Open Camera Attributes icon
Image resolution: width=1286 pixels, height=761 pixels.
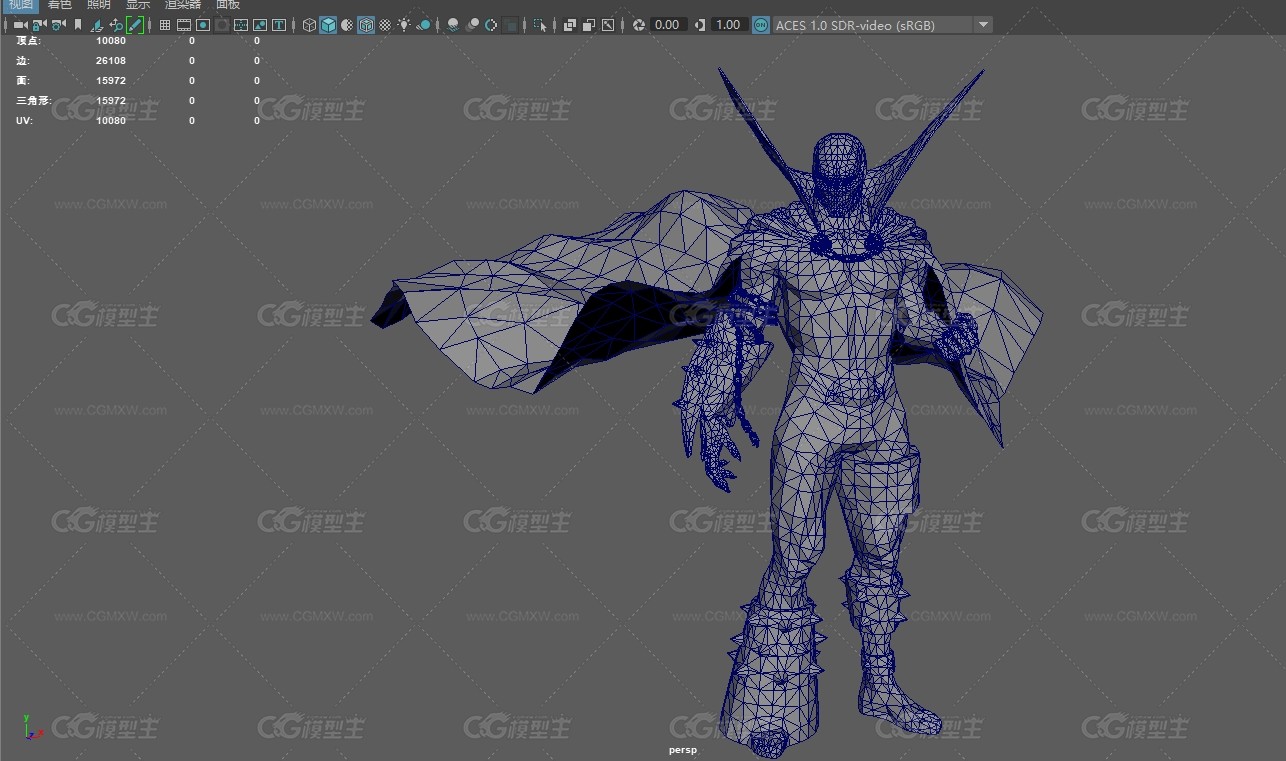59,25
